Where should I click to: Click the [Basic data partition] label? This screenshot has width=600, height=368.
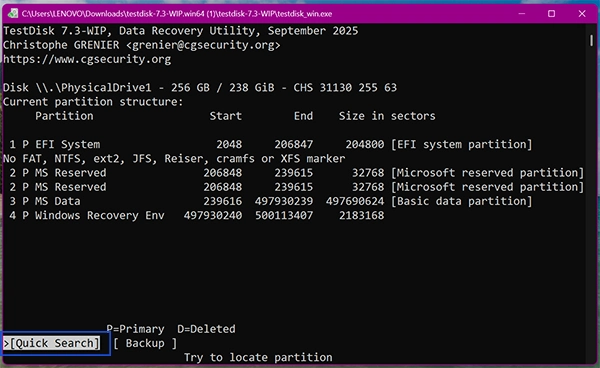point(461,201)
